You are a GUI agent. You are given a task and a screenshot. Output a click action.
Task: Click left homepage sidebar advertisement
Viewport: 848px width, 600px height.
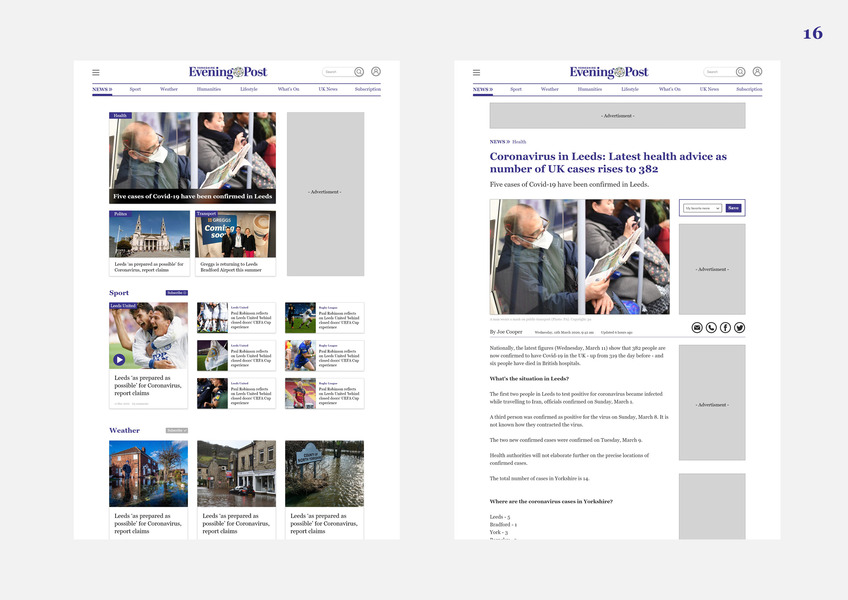tap(325, 194)
